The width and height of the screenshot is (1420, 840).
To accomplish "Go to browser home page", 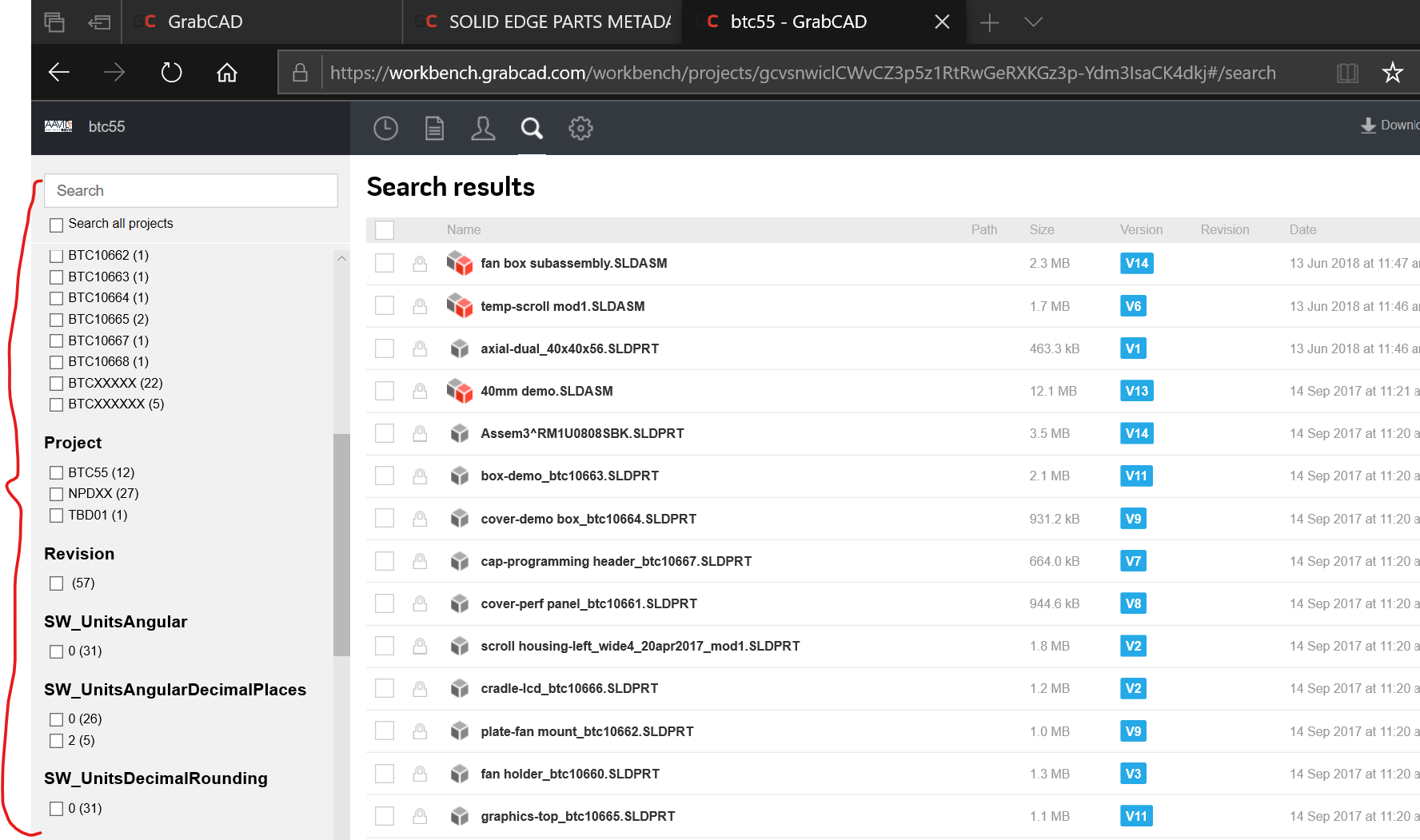I will [x=227, y=73].
